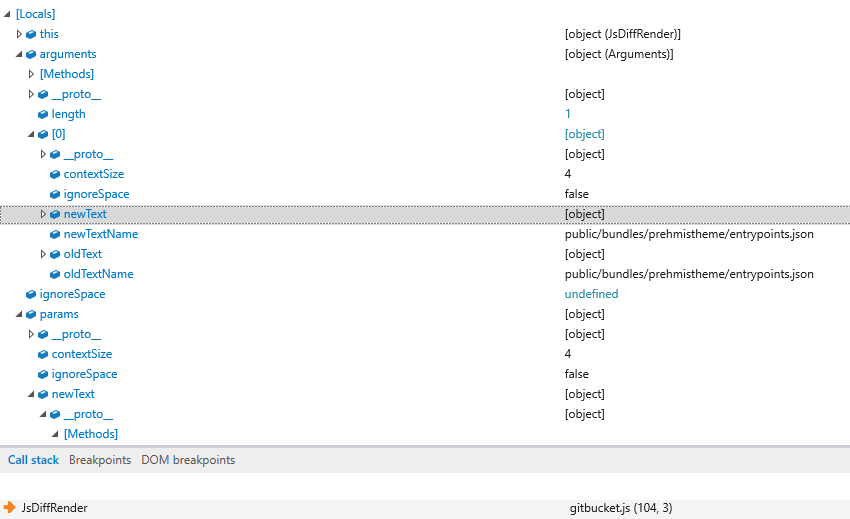Click the blue [object] value of [0]
Screen dimensions: 850x519
(584, 134)
